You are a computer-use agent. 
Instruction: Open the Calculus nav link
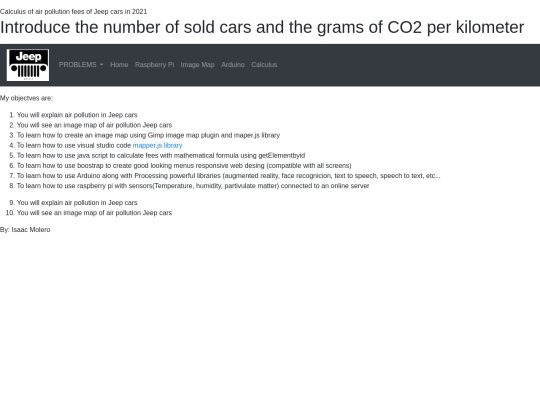coord(264,65)
